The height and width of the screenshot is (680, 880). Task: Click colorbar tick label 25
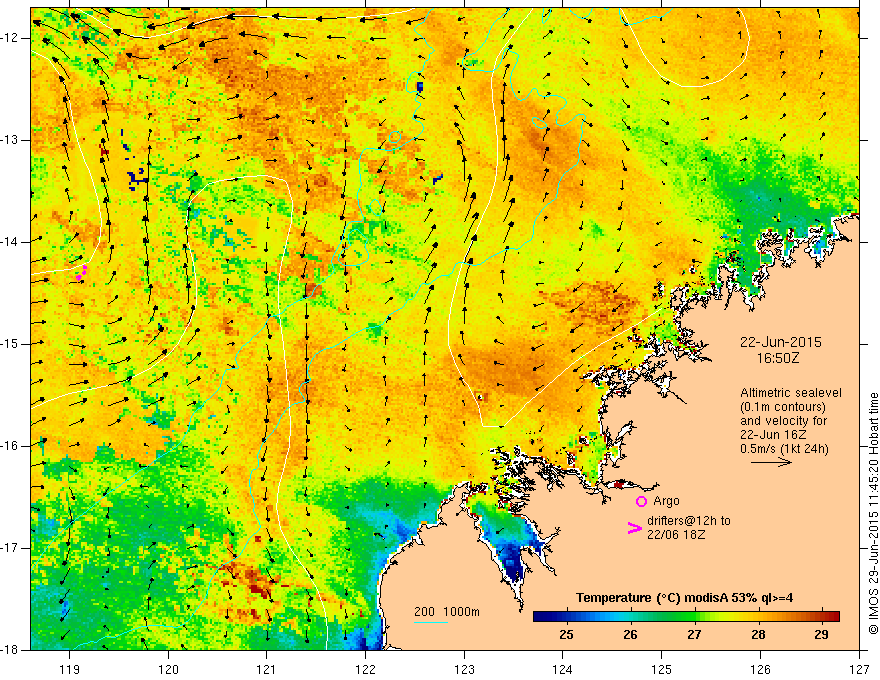pyautogui.click(x=566, y=635)
